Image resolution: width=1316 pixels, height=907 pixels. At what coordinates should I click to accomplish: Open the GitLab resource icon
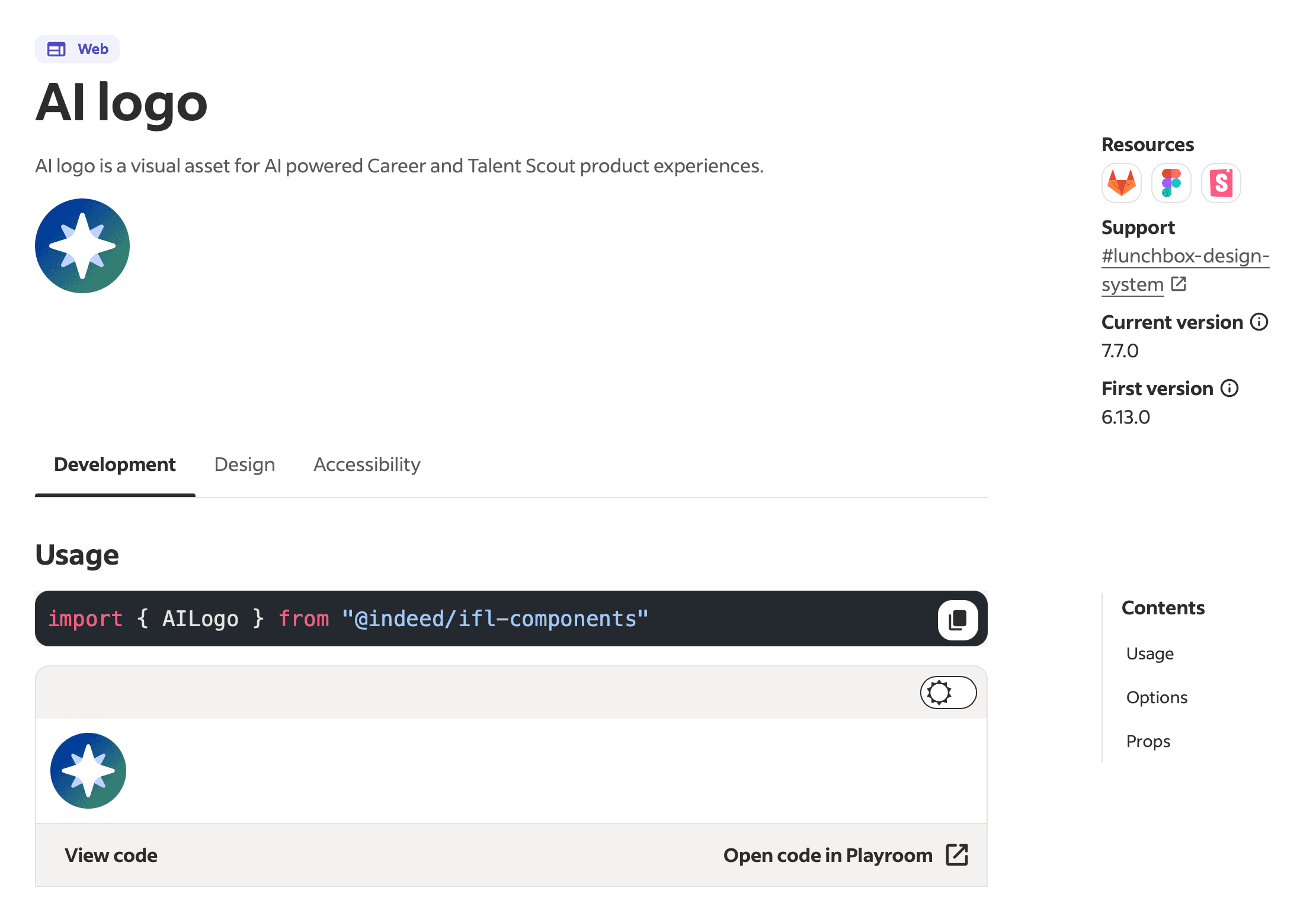tap(1121, 183)
